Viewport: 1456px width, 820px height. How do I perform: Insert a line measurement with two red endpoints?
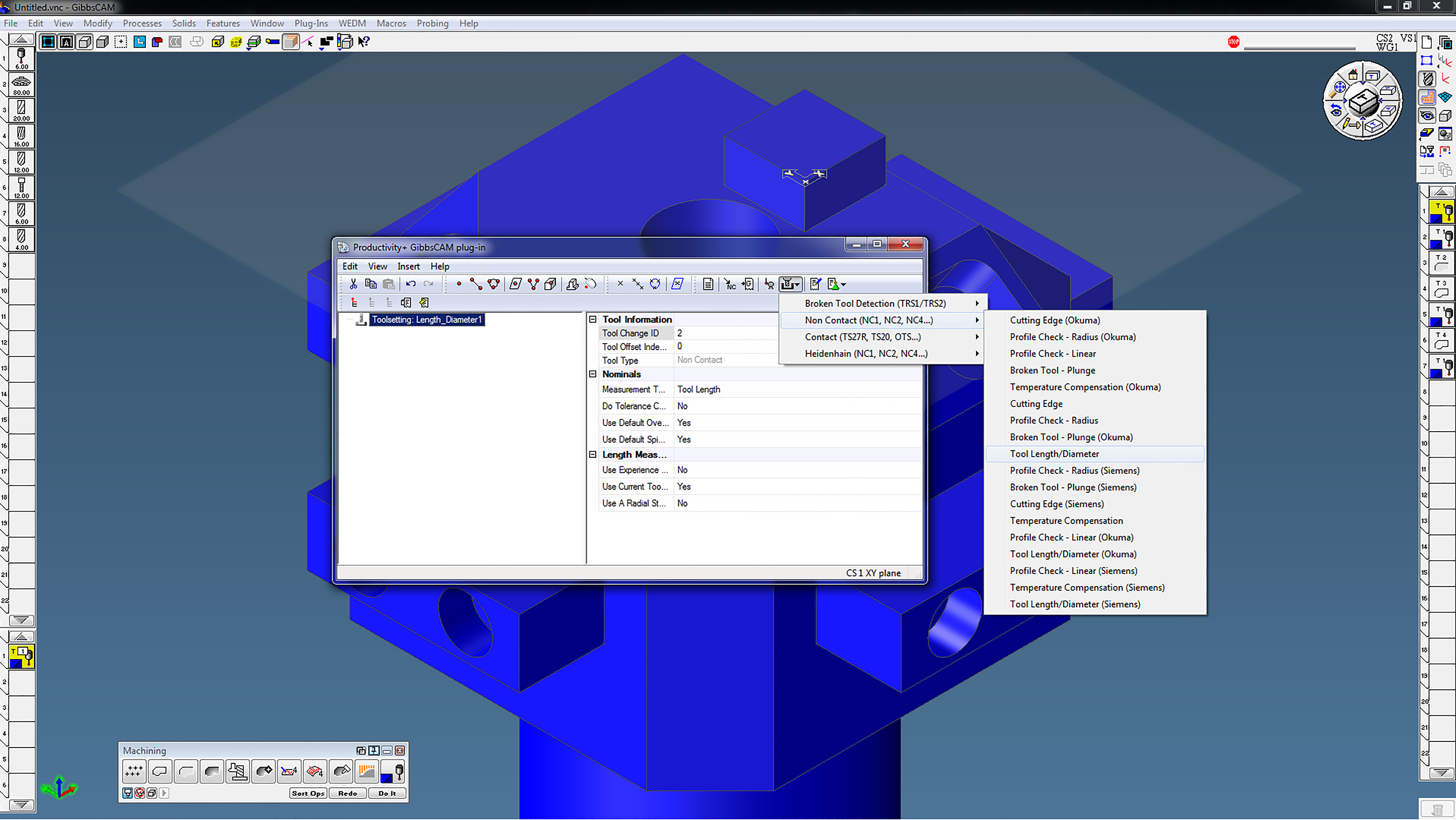[x=476, y=284]
